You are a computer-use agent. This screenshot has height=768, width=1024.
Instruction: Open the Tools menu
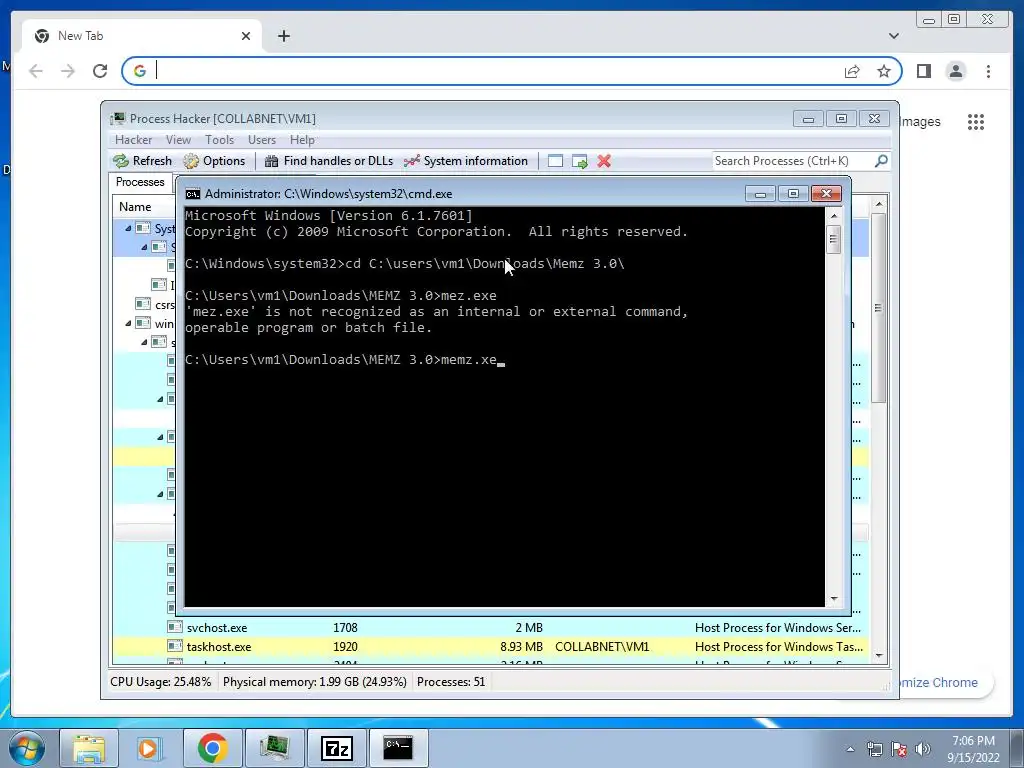tap(219, 140)
